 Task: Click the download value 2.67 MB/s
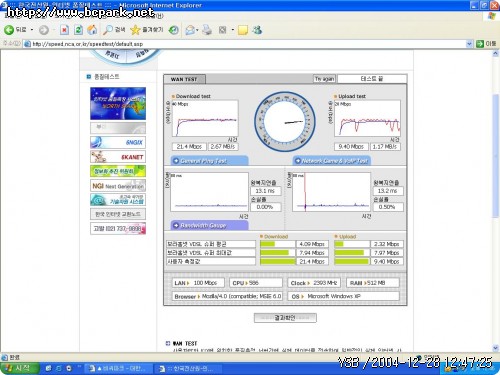click(223, 147)
